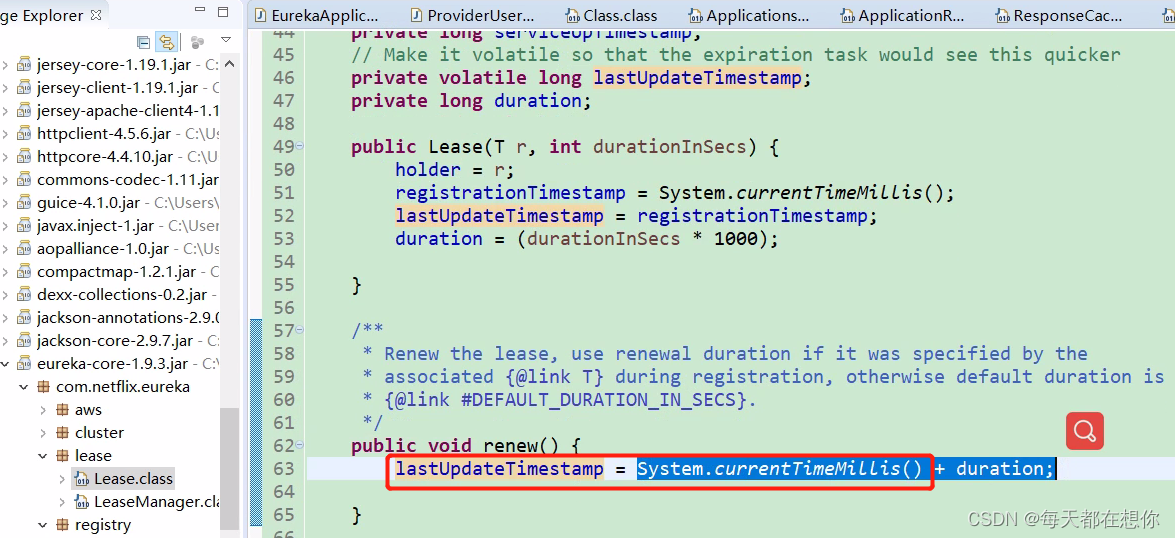Click the lease package icon

63,456
